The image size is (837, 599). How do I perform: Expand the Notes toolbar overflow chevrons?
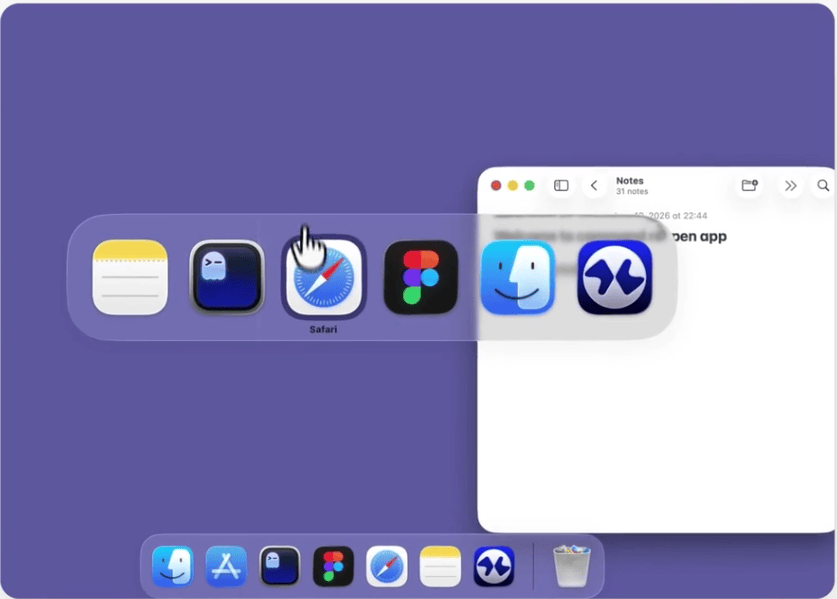791,185
